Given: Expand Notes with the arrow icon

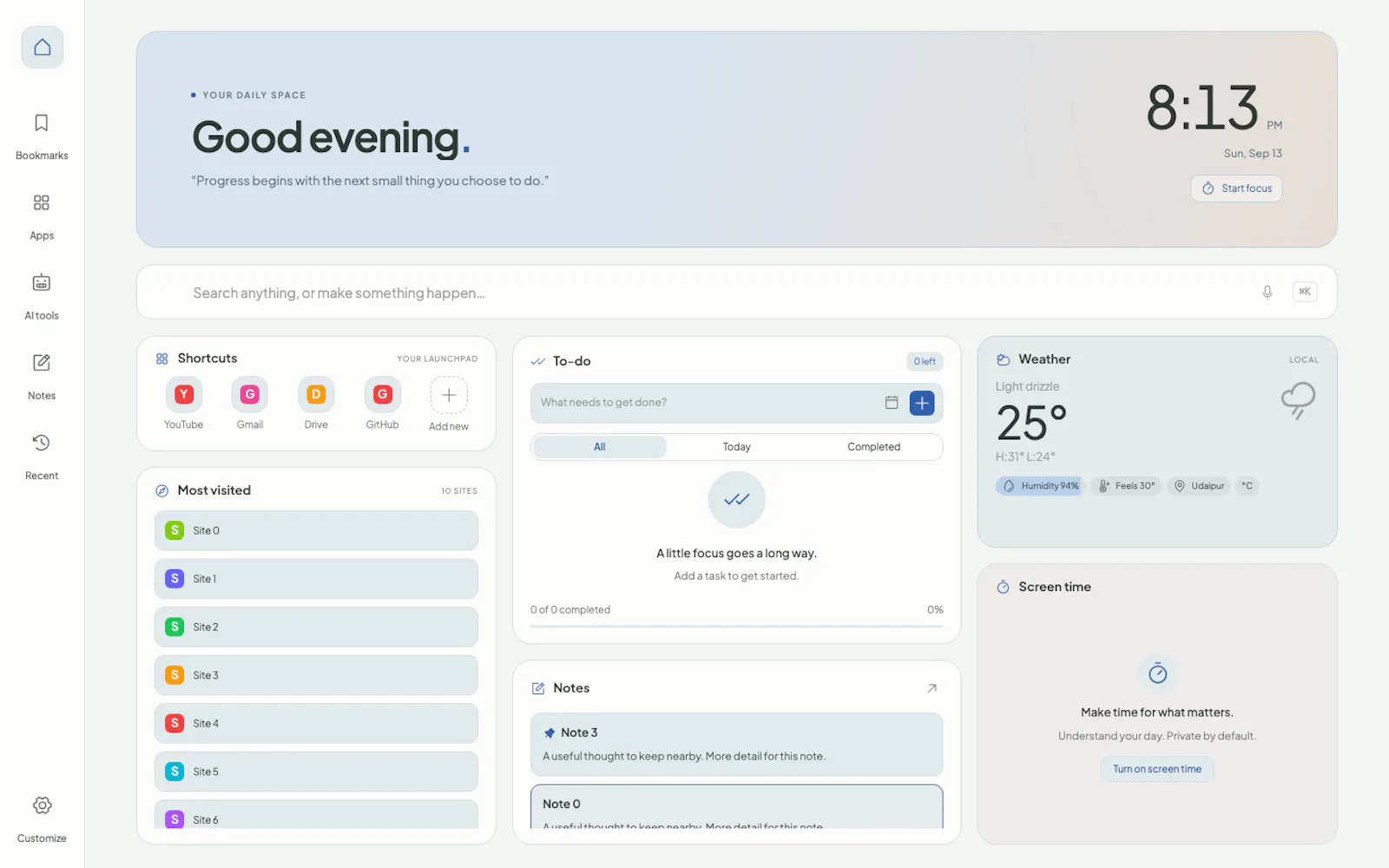Looking at the screenshot, I should (x=931, y=688).
